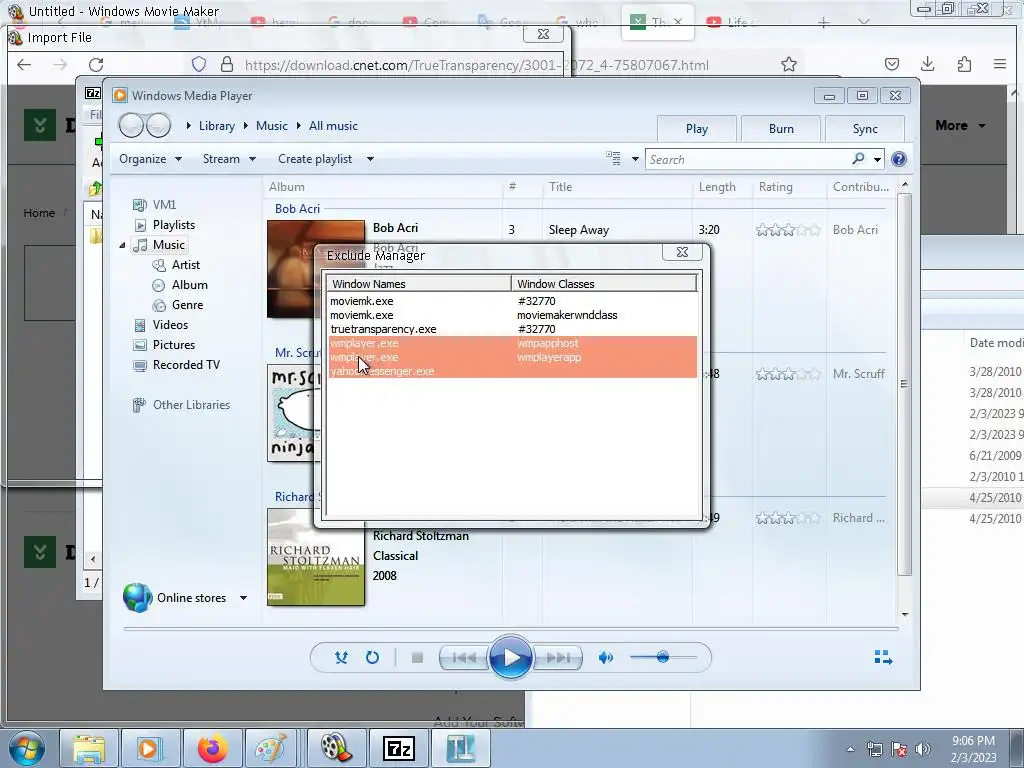Switch to the Burn tab
Image resolution: width=1024 pixels, height=768 pixels.
[781, 129]
